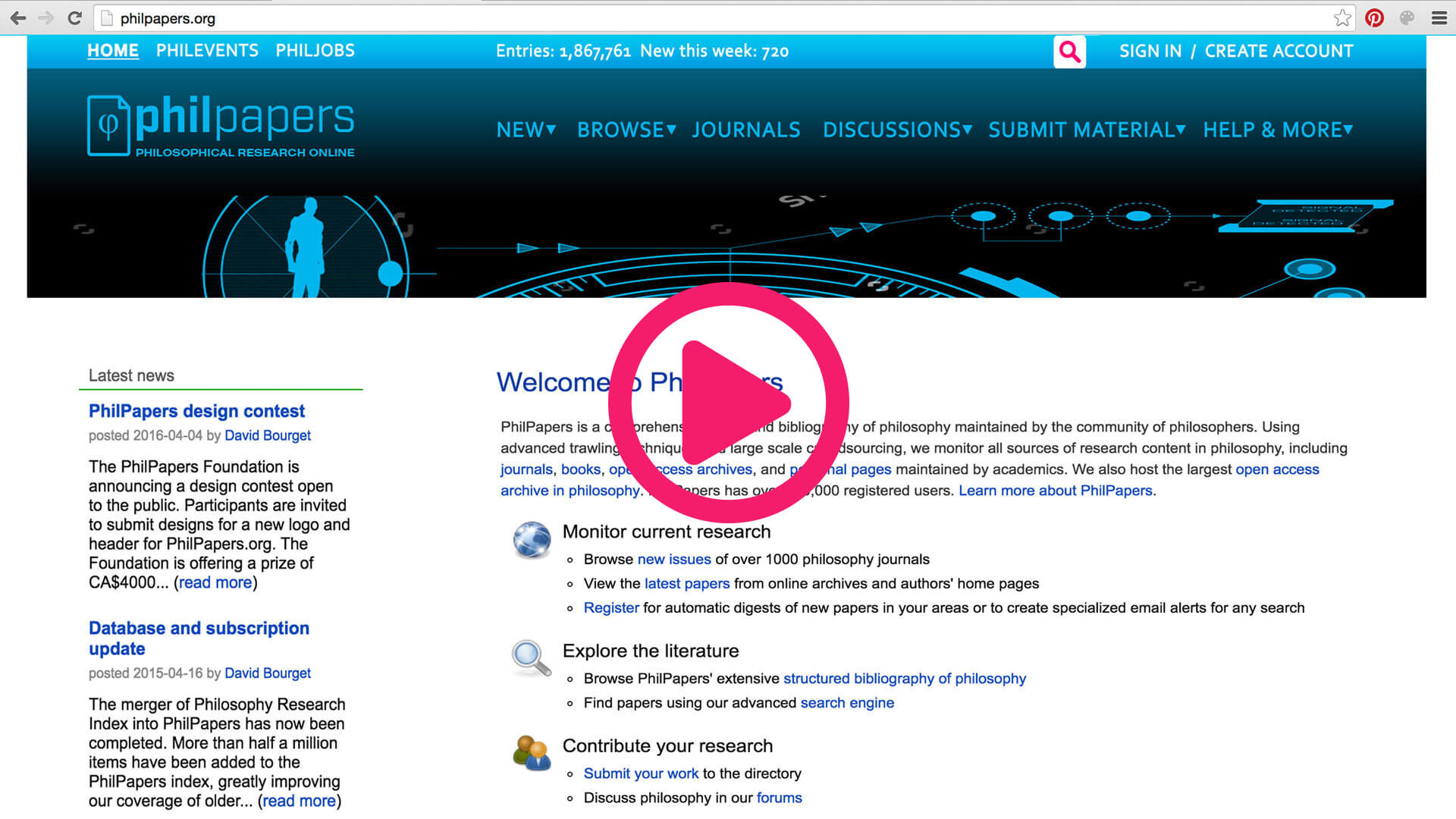Screen dimensions: 1456x819
Task: Click the people icon for Contribute research
Action: coord(530,752)
